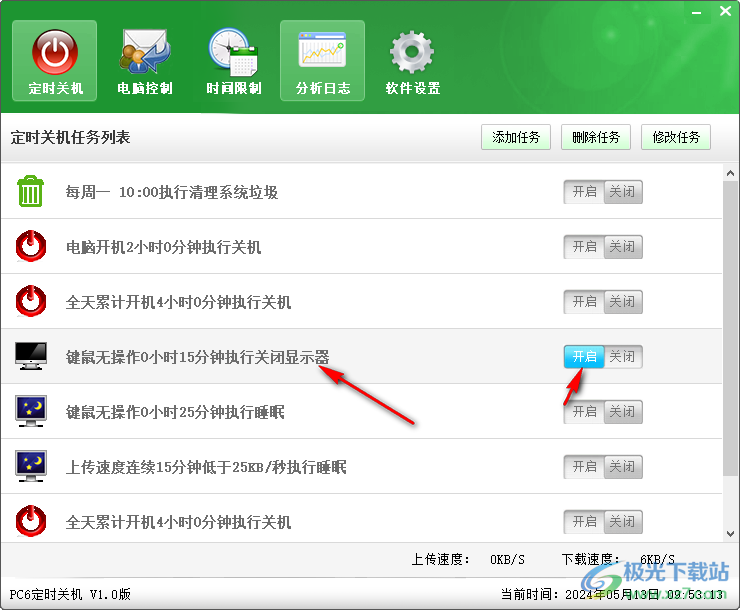The height and width of the screenshot is (610, 740).
Task: Minimize the PC6定时关机 window
Action: 697,12
